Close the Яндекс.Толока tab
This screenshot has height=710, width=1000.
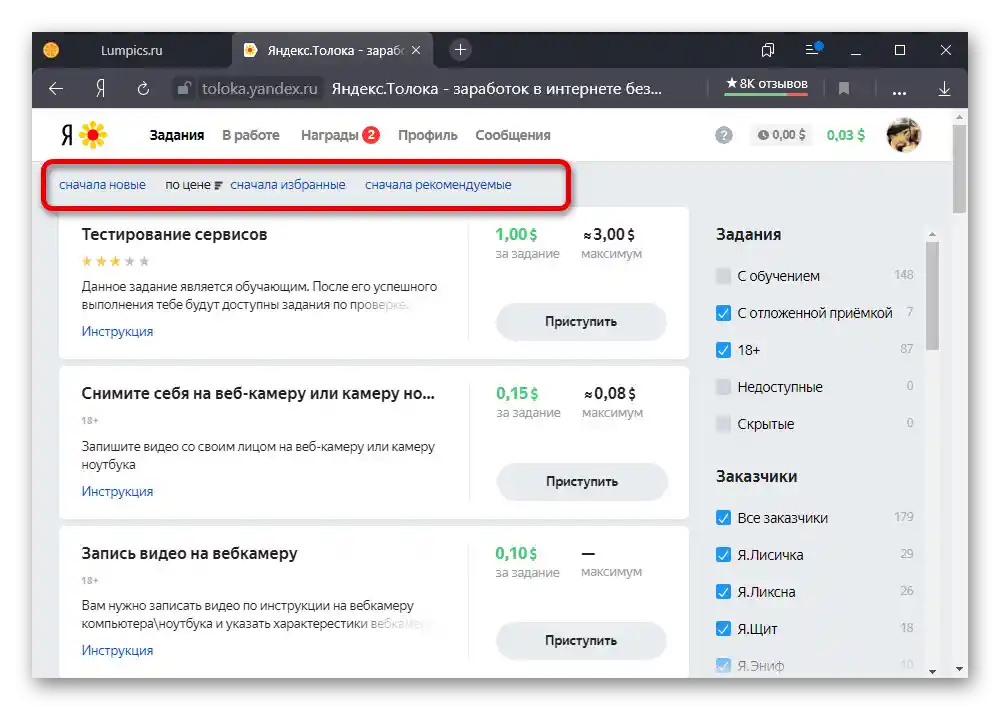pos(416,50)
